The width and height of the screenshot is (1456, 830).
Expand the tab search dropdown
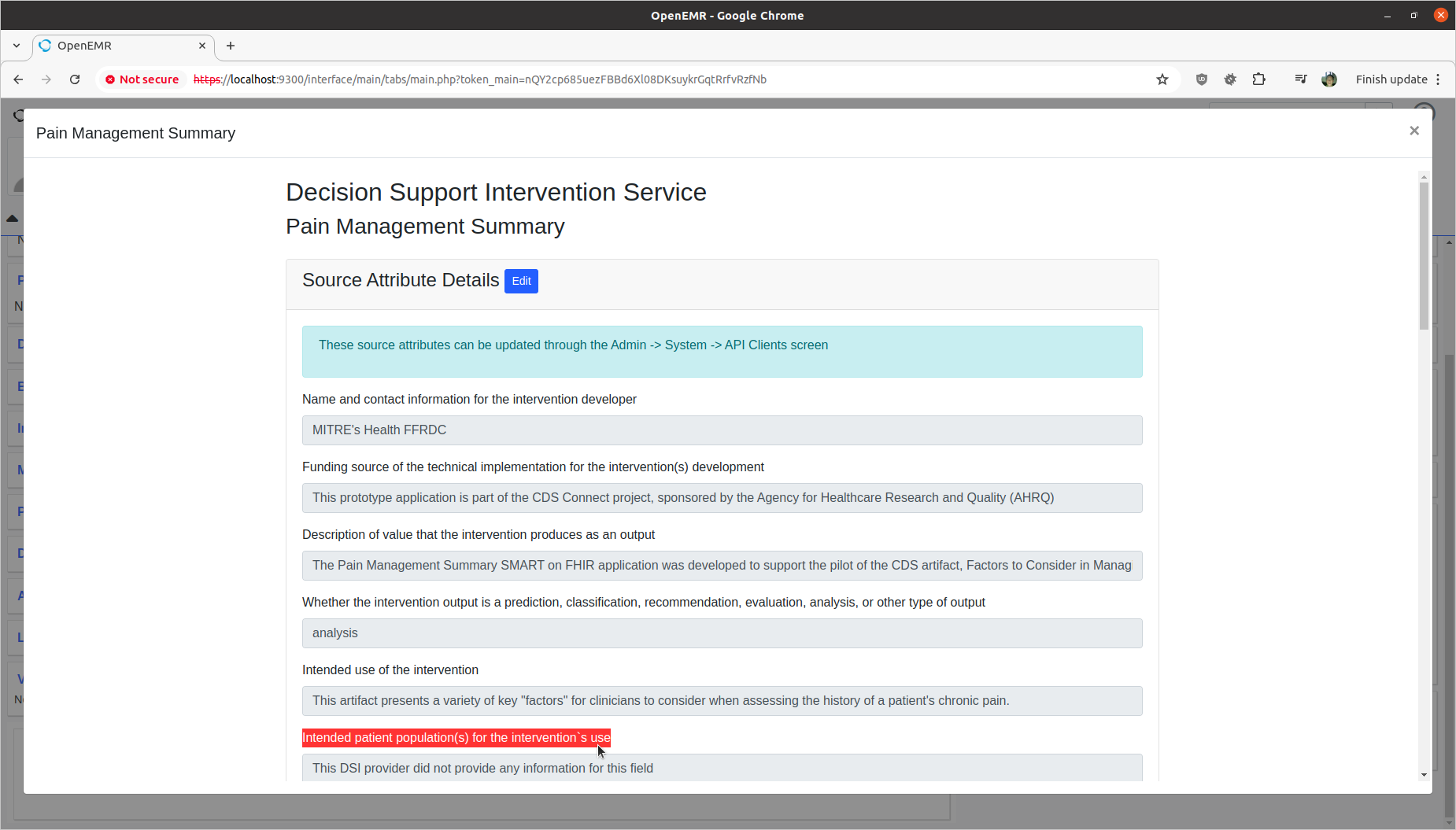pos(17,46)
